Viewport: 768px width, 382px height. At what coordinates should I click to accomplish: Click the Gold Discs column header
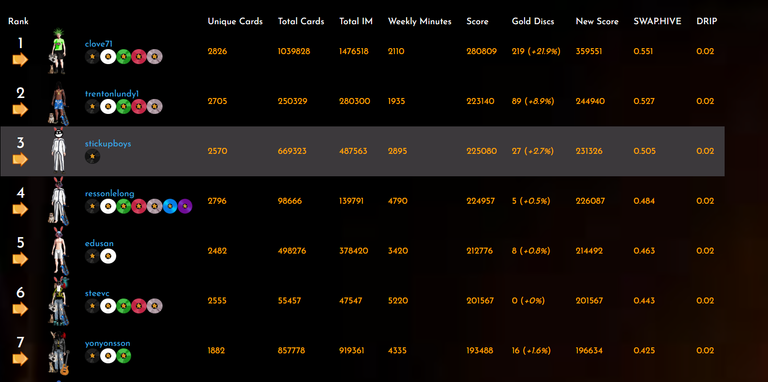tap(533, 22)
